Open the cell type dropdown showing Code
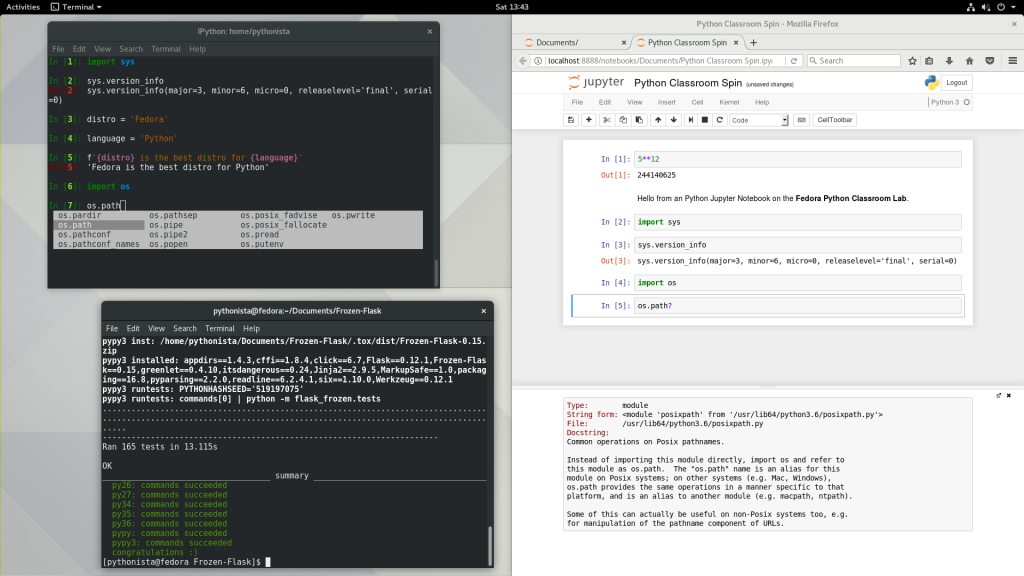1024x576 pixels. tap(757, 119)
